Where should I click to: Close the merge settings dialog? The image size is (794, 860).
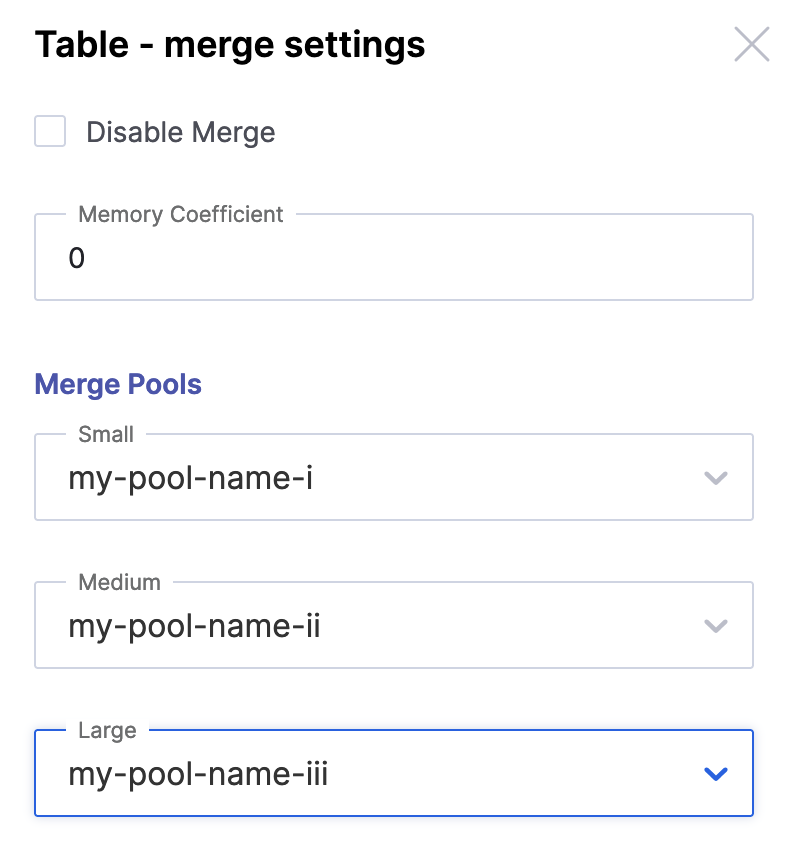tap(751, 45)
